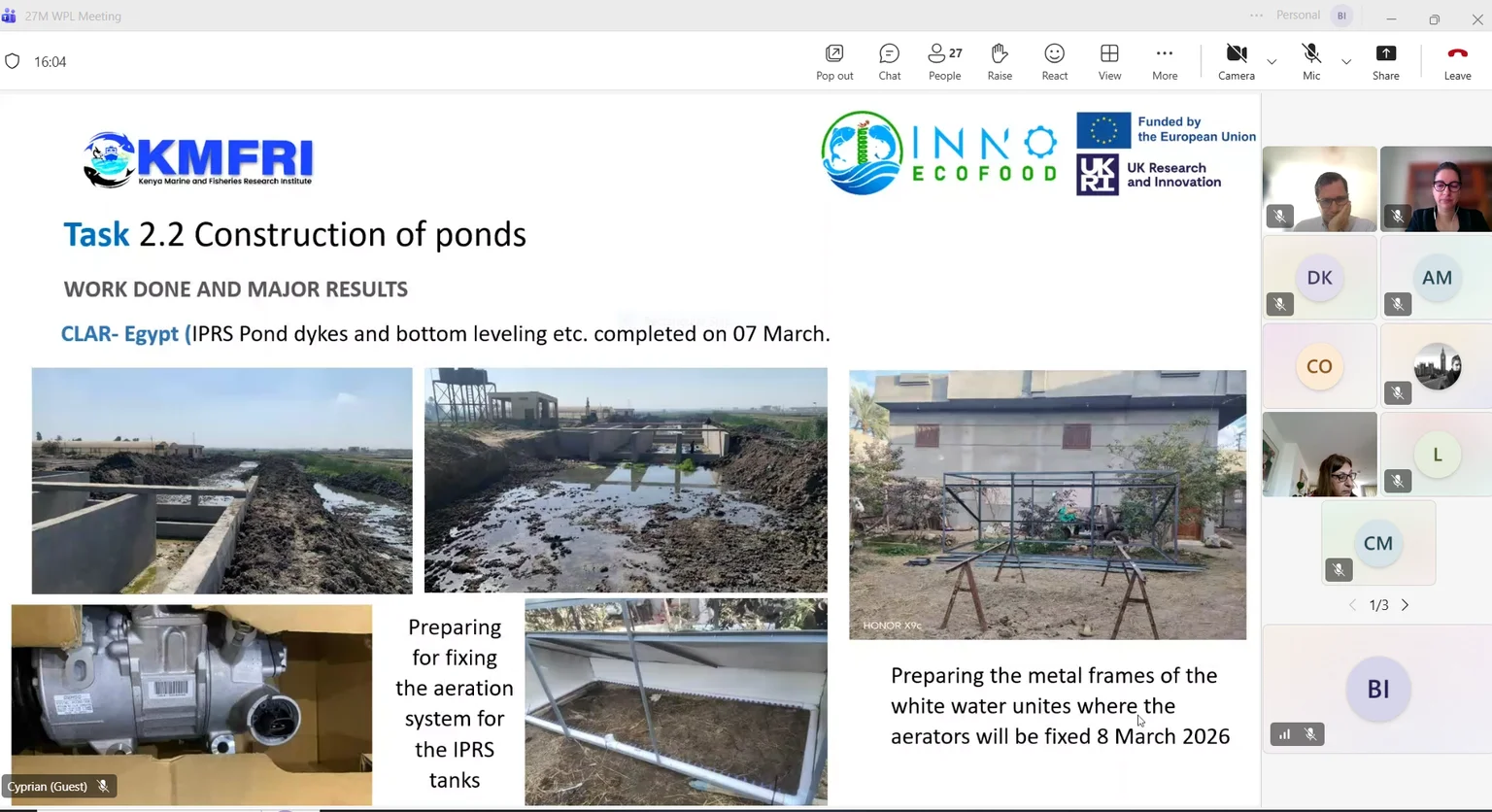
Task: Select the AM participant tile
Action: tap(1436, 277)
